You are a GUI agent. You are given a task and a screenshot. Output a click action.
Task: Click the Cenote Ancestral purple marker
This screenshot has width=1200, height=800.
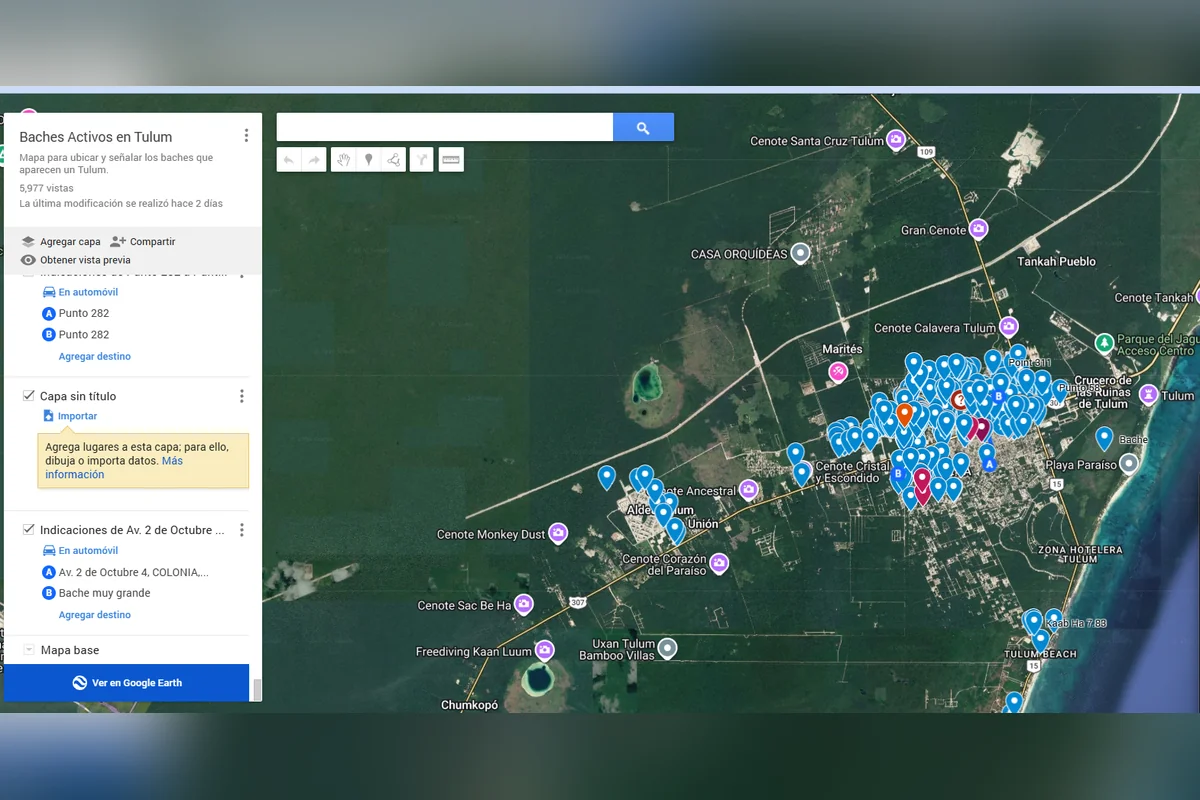748,490
